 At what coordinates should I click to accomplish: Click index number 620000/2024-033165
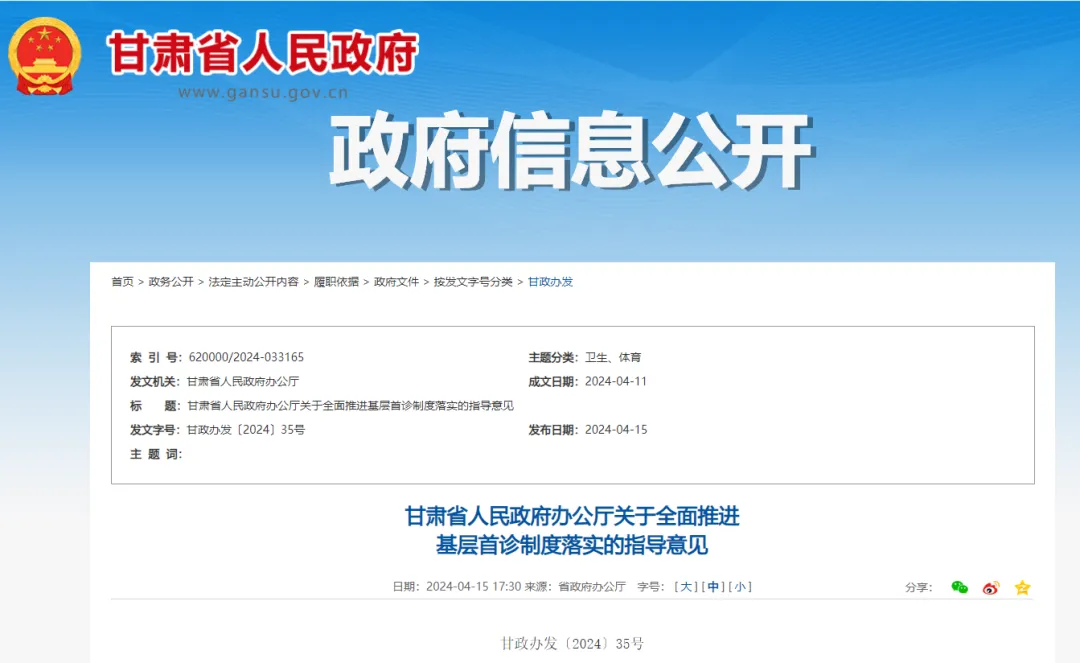click(x=246, y=357)
